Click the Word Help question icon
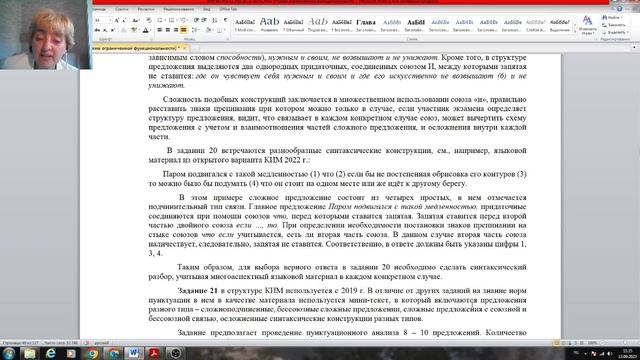This screenshot has width=640, height=360. click(x=619, y=9)
